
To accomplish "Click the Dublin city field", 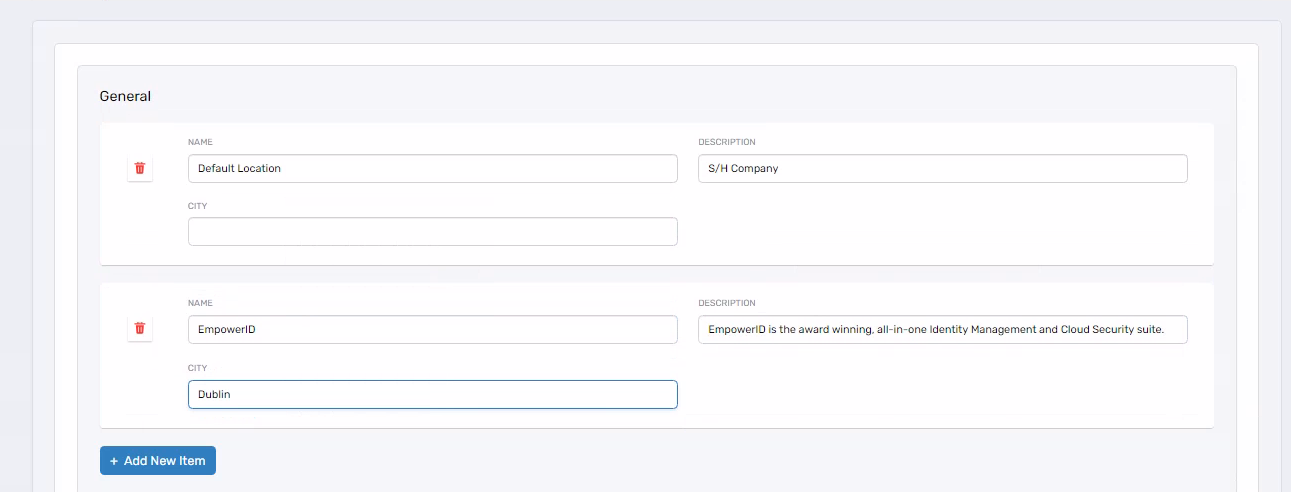I will coord(433,394).
